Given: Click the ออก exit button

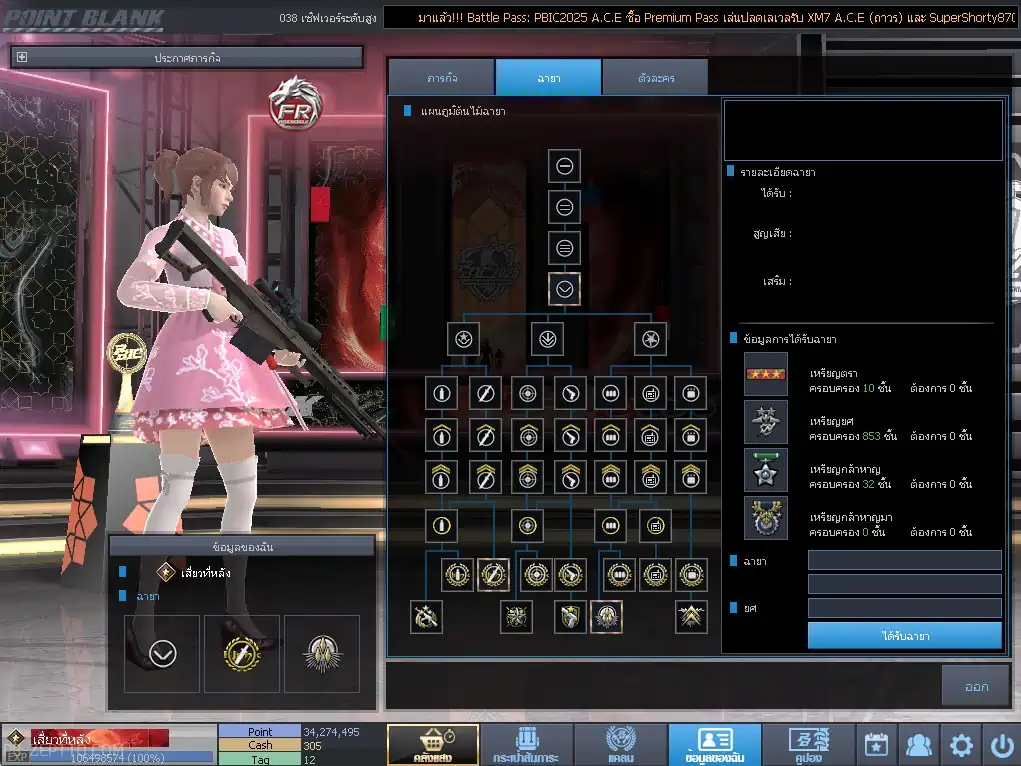Looking at the screenshot, I should point(975,687).
